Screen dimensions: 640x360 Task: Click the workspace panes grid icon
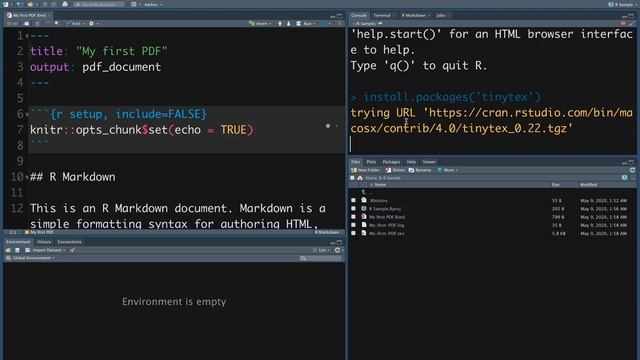coord(133,4)
